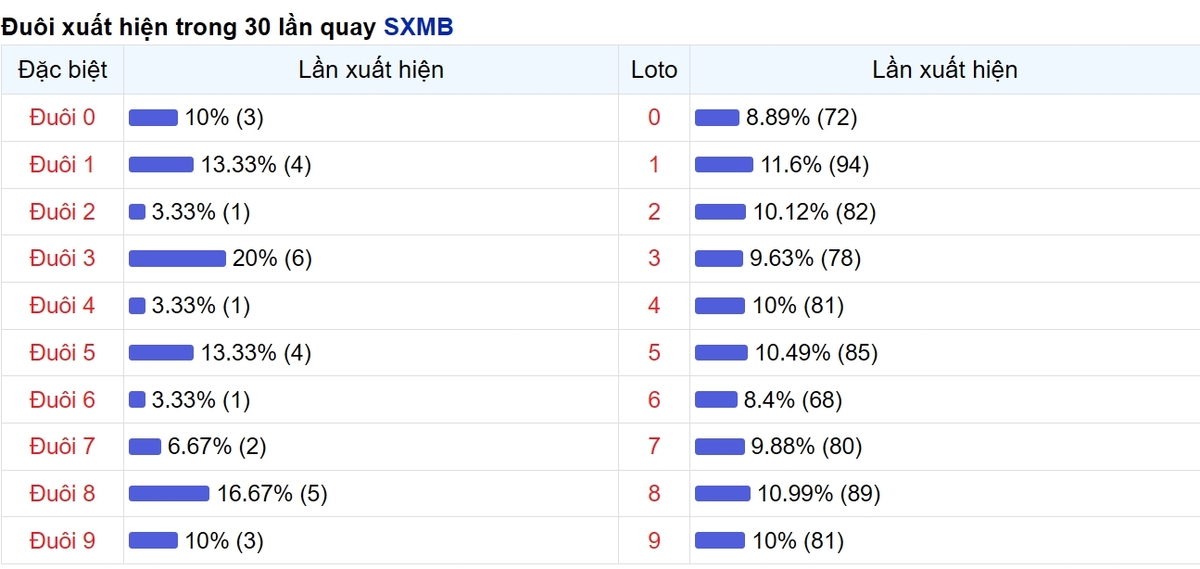Click the Loto number 9 cell
This screenshot has height=569, width=1200.
(x=654, y=541)
